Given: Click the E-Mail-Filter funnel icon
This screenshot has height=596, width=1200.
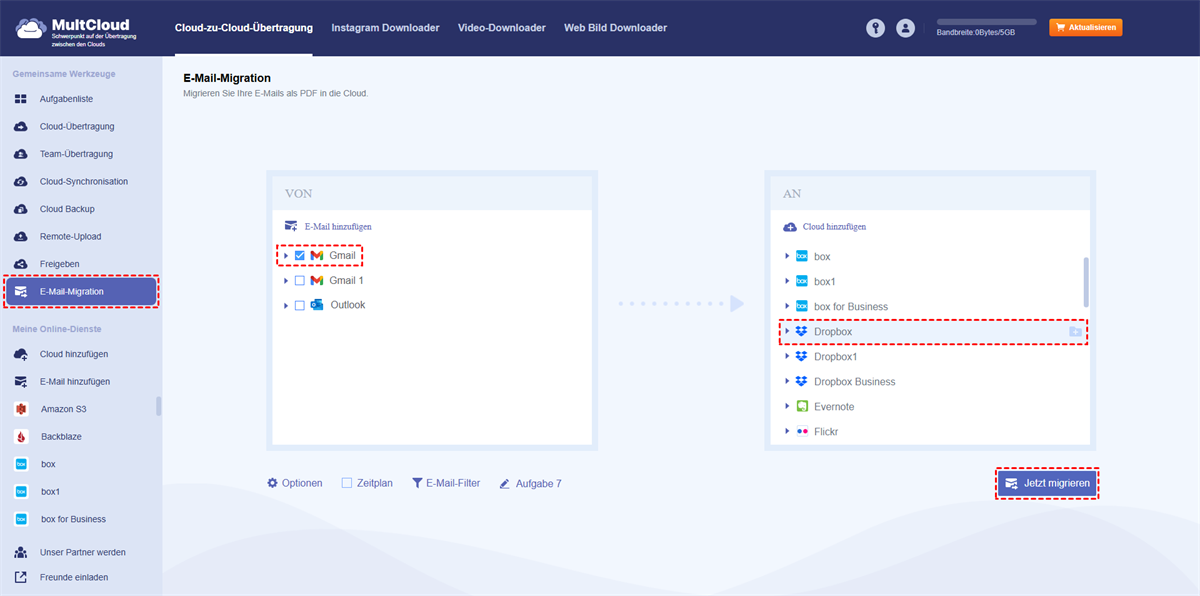Looking at the screenshot, I should pos(417,483).
